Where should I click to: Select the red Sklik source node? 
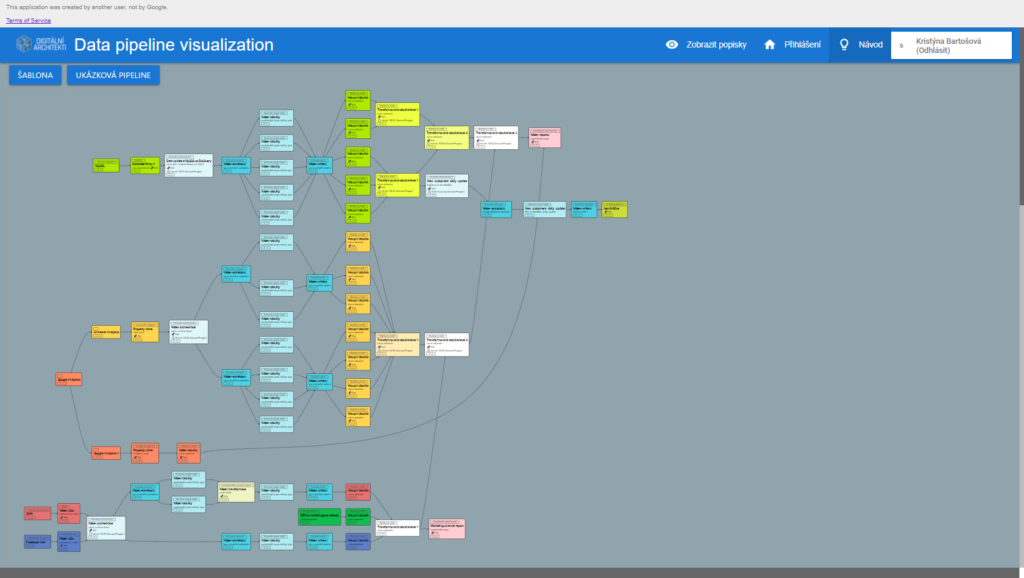(x=37, y=513)
